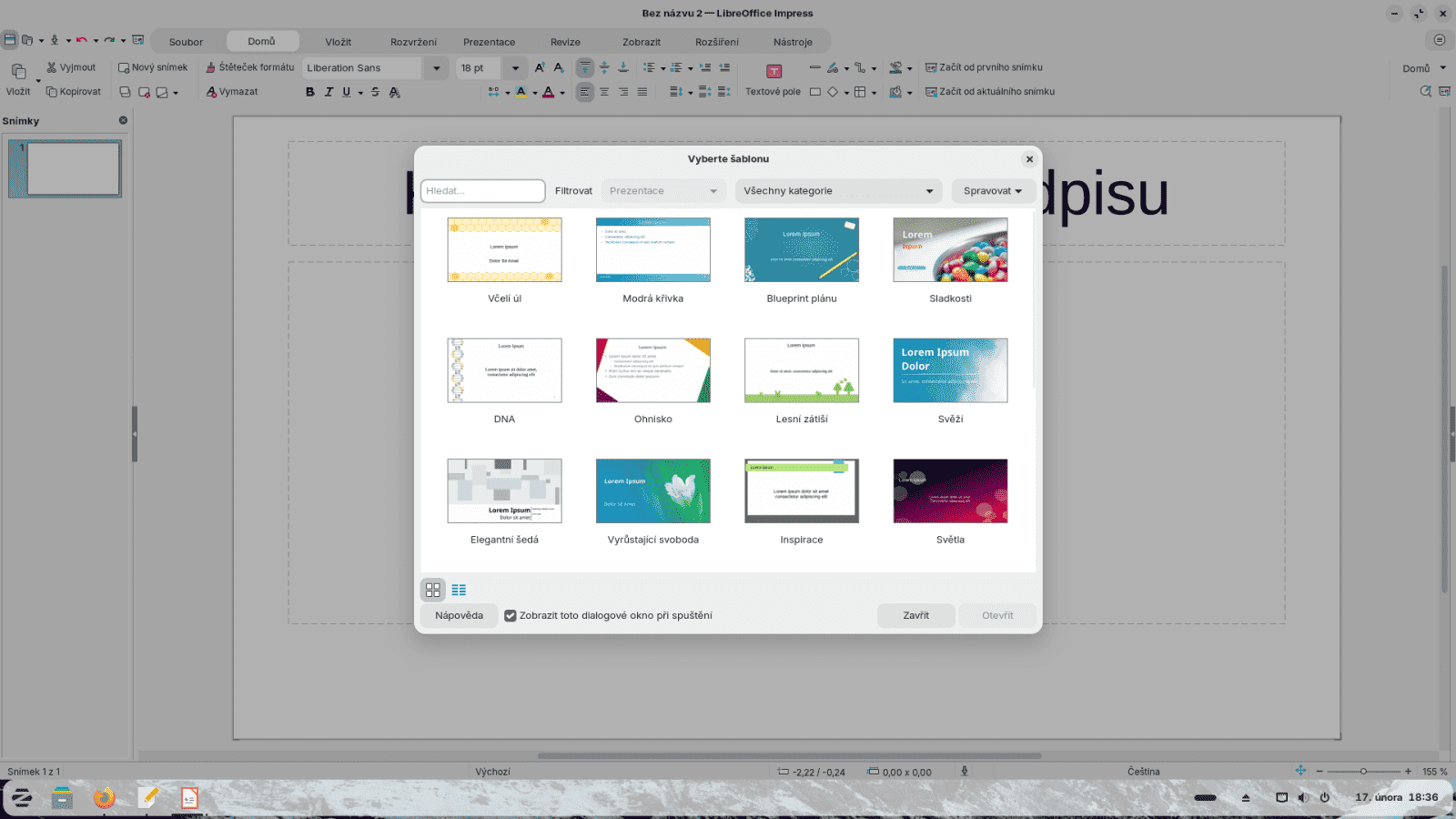Open the Spravovat menu button

pos(993,191)
